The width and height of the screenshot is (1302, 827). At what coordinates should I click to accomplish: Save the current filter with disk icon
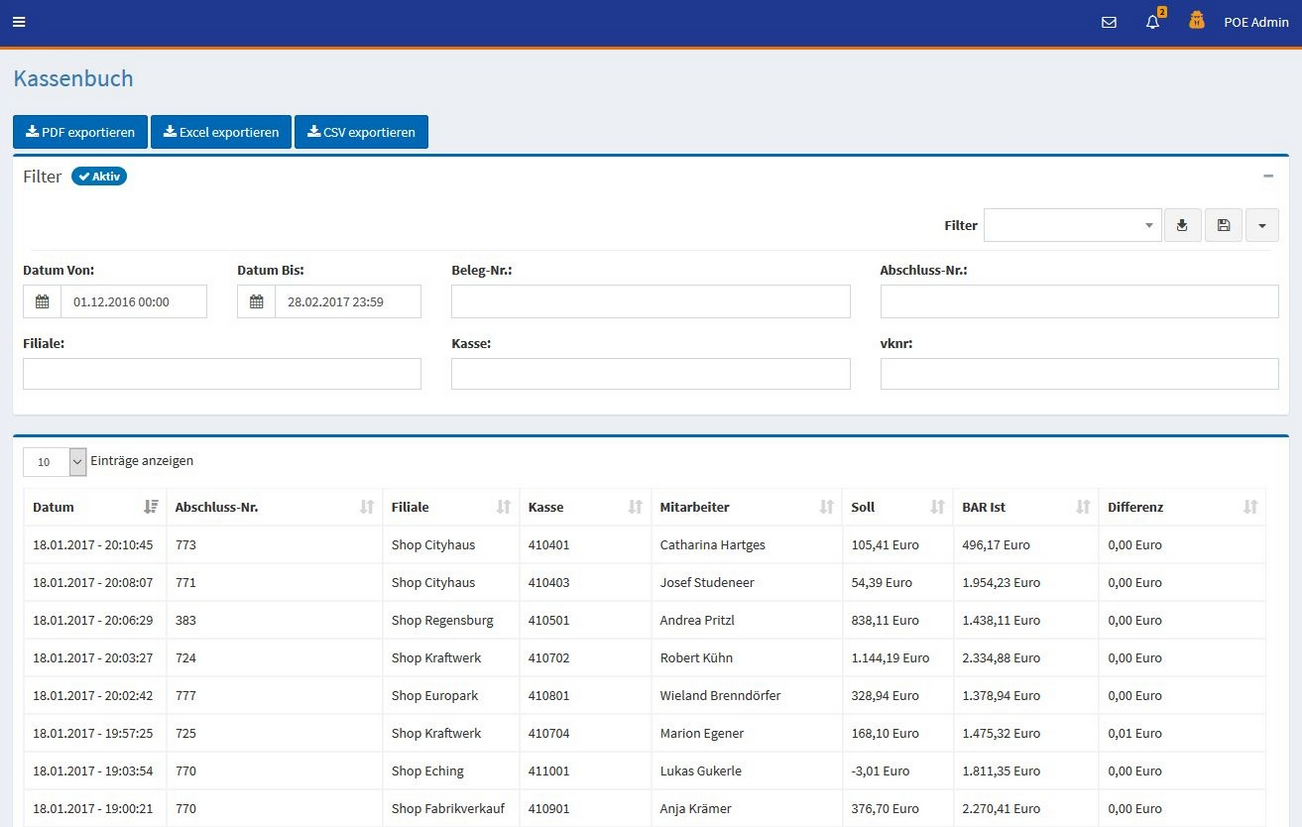click(1223, 226)
